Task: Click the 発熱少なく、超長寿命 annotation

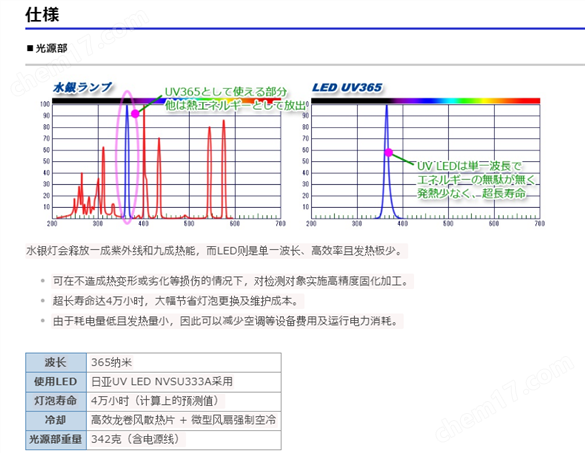Action: pyautogui.click(x=472, y=193)
